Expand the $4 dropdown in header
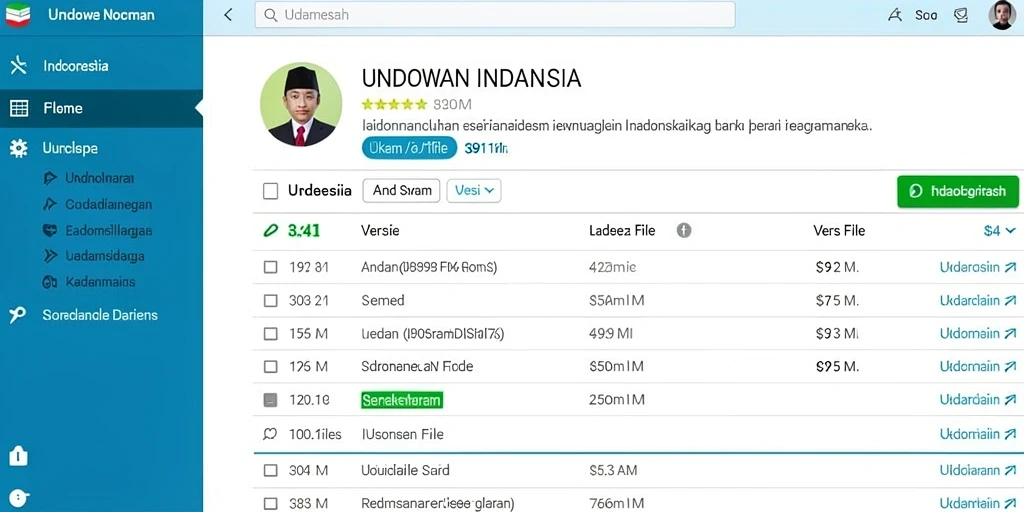 1000,231
